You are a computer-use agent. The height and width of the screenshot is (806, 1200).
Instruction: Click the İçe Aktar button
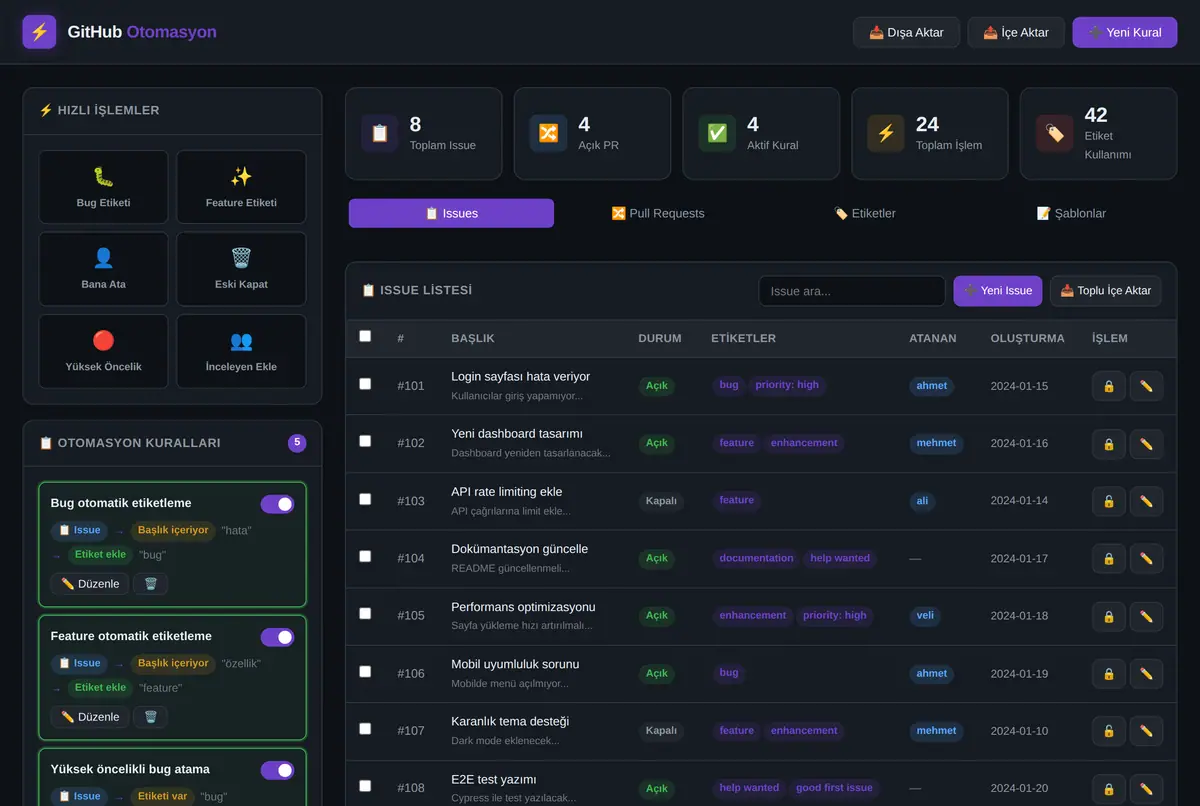click(x=1016, y=32)
